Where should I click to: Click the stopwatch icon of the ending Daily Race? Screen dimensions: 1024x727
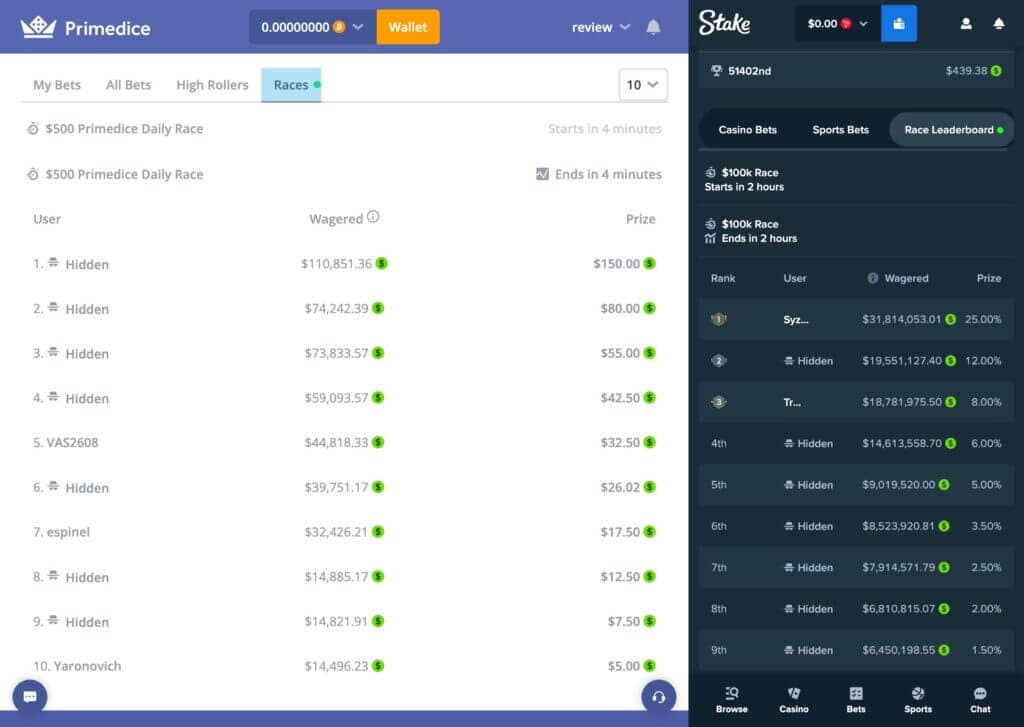33,174
